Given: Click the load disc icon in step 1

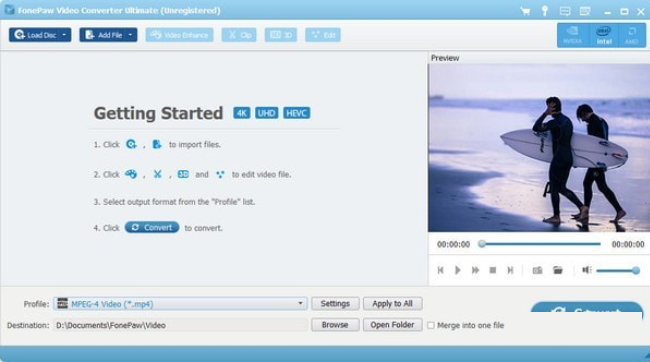Looking at the screenshot, I should click(131, 144).
